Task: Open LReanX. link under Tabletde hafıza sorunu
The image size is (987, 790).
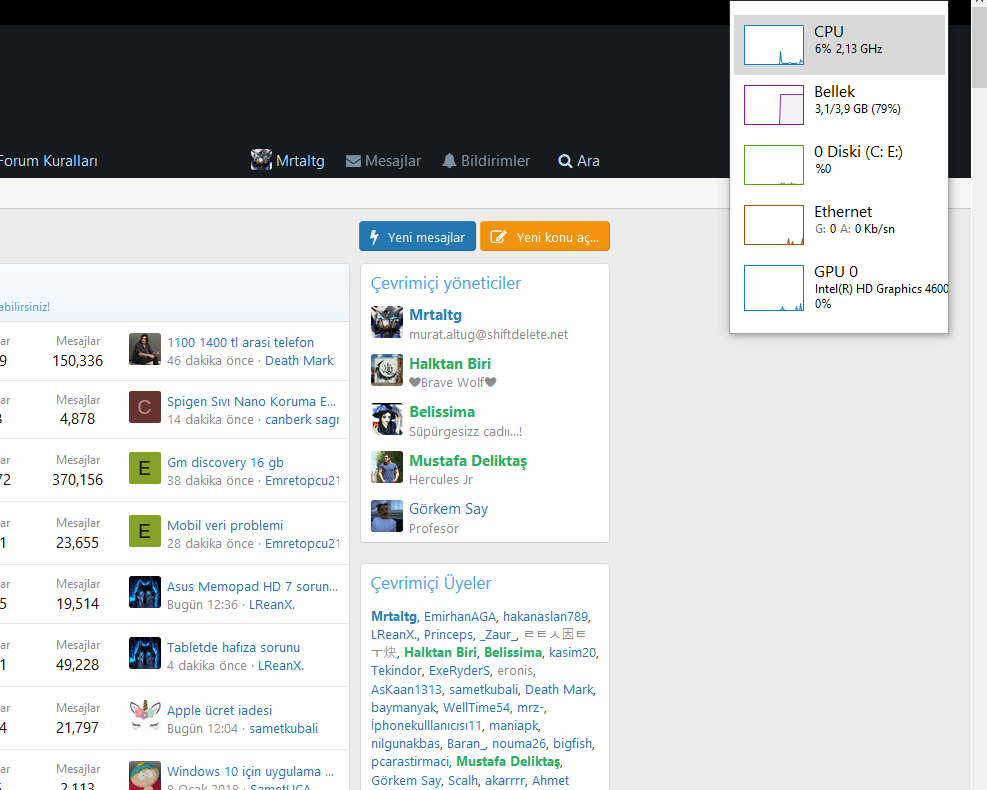Action: [x=281, y=666]
